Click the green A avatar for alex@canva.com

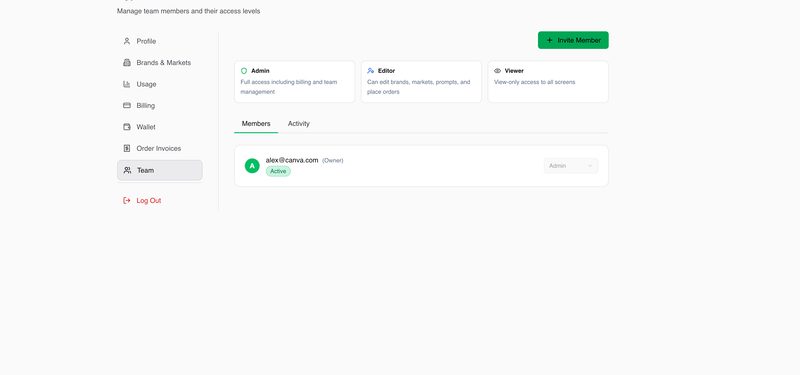[x=252, y=166]
